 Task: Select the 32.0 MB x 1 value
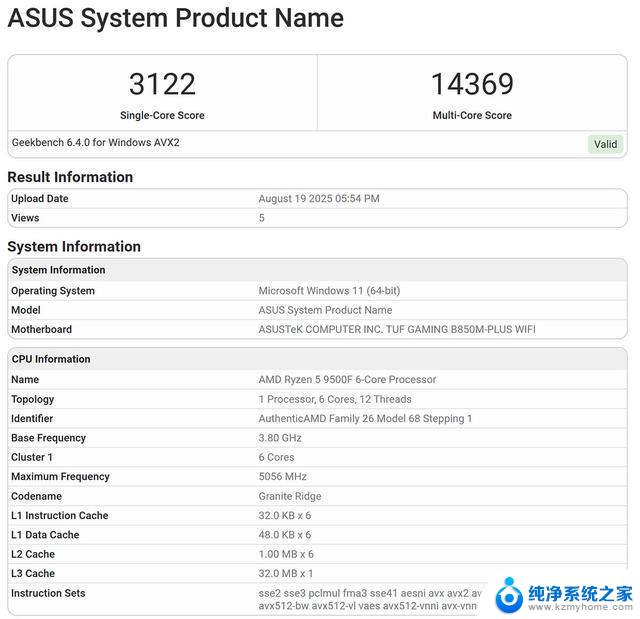pyautogui.click(x=286, y=573)
